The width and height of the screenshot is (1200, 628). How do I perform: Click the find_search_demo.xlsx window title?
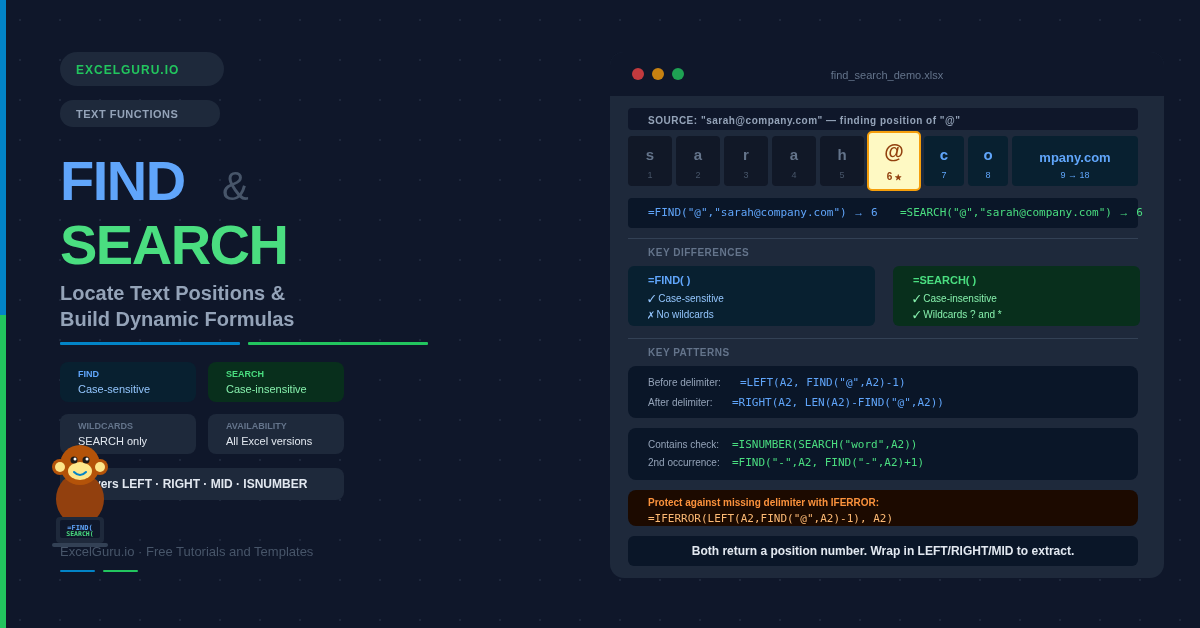(886, 75)
